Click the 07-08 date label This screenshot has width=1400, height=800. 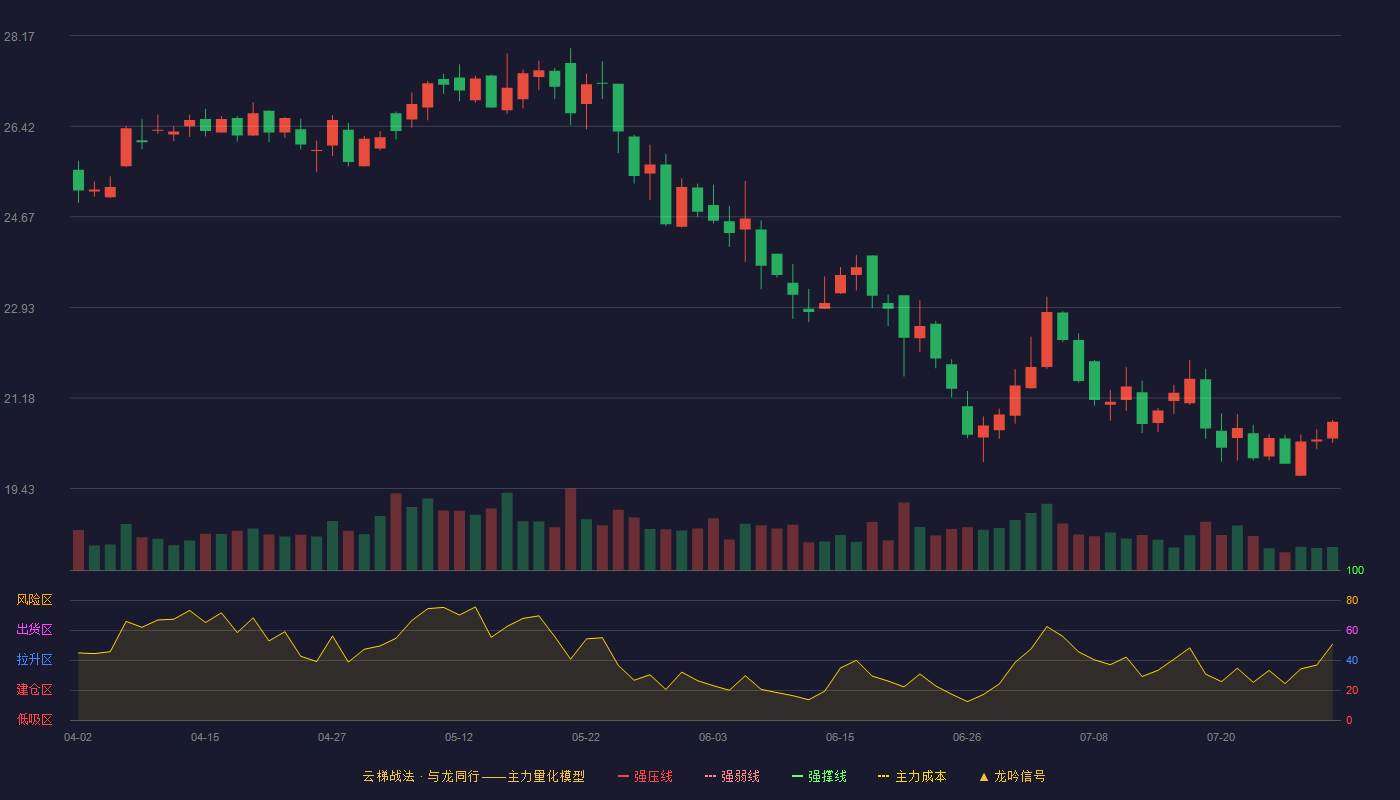[x=1094, y=737]
